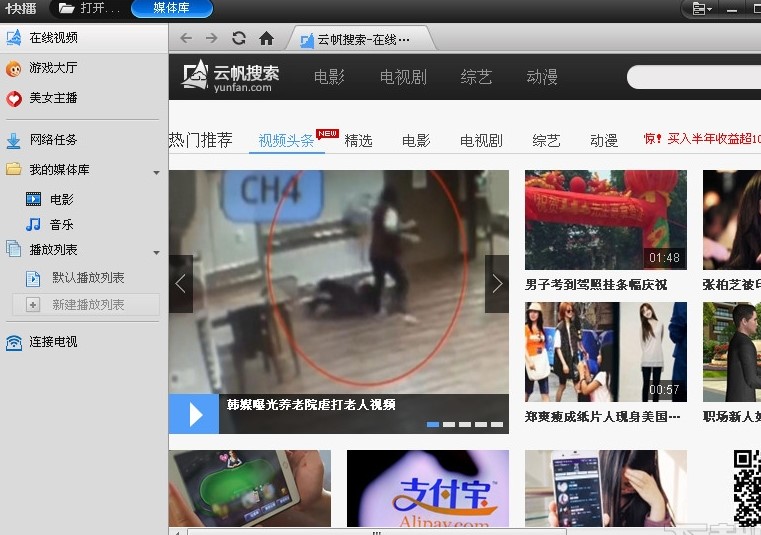Go to home page via house icon

(x=266, y=38)
